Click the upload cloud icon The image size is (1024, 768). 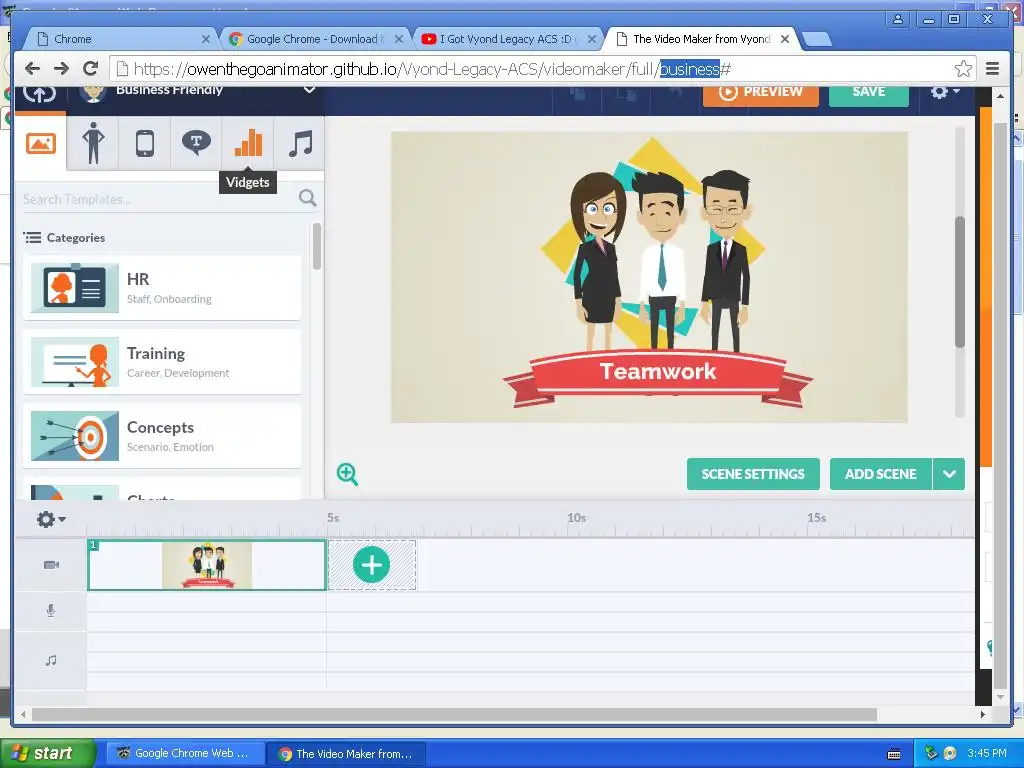point(39,94)
